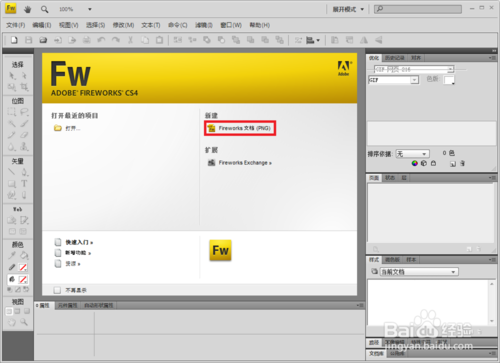This screenshot has height=363, width=500.
Task: Create a new Fireworks 文档 (PNG)
Action: click(240, 128)
